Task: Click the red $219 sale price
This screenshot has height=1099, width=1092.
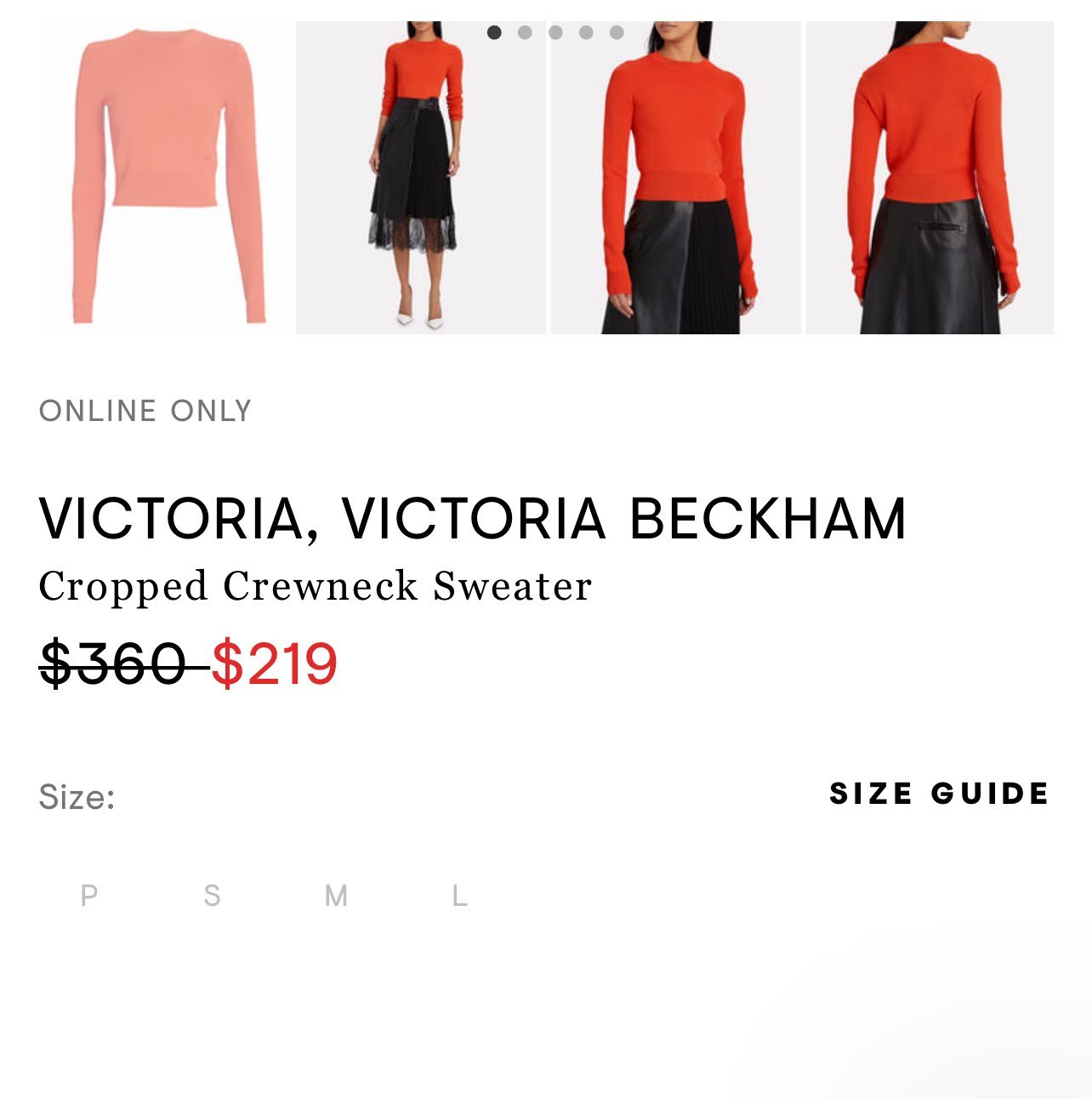Action: point(275,664)
